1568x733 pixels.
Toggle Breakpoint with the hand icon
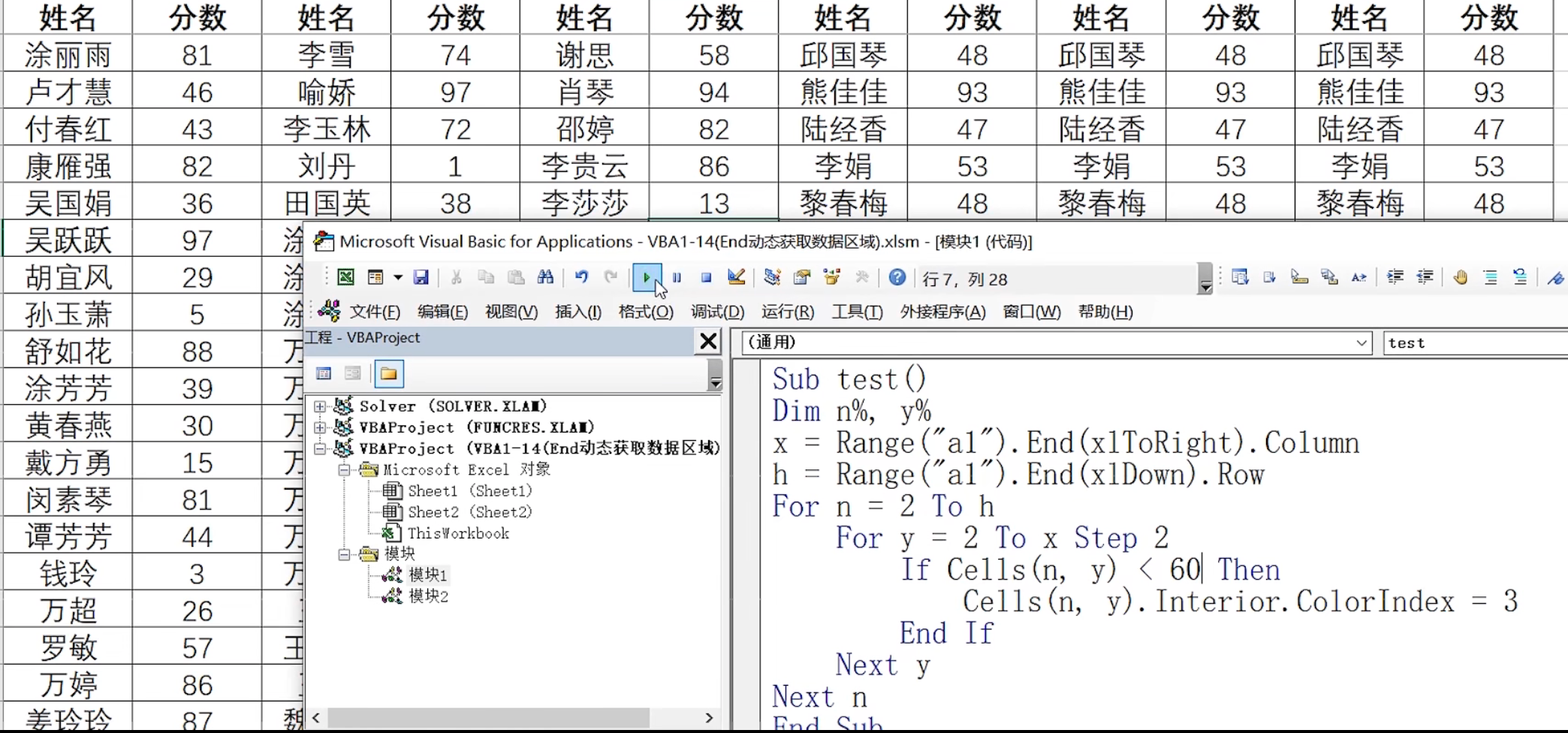pos(1461,277)
